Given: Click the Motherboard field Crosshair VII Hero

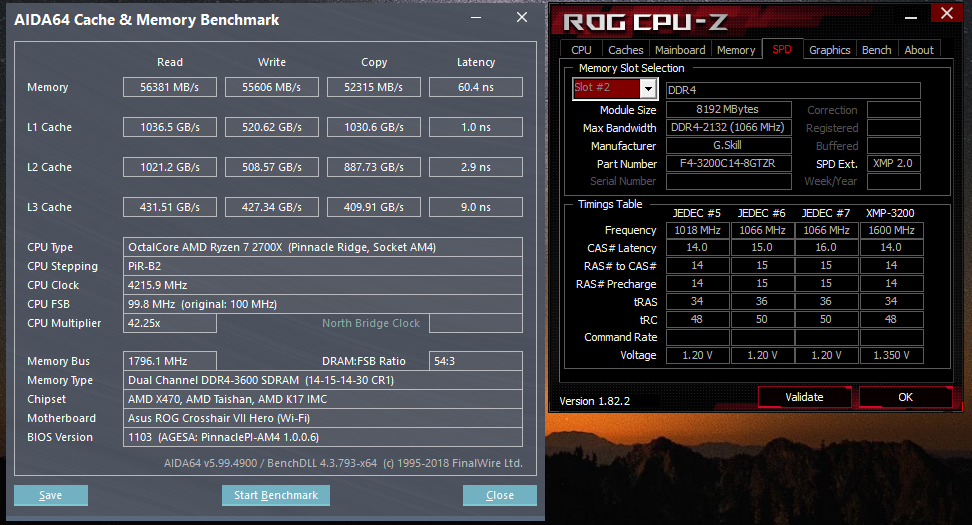Looking at the screenshot, I should (323, 418).
